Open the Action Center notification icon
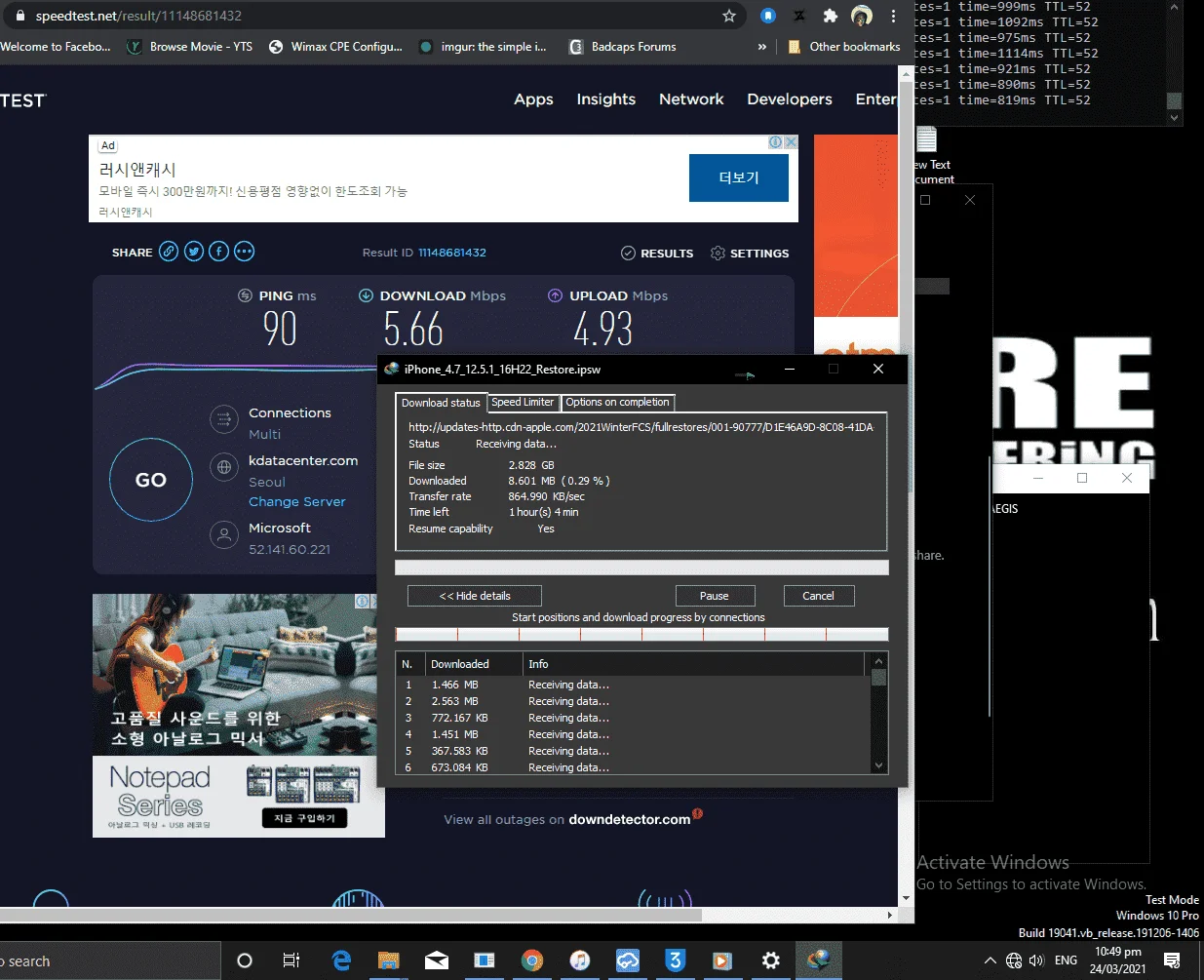The height and width of the screenshot is (980, 1204). pyautogui.click(x=1173, y=960)
